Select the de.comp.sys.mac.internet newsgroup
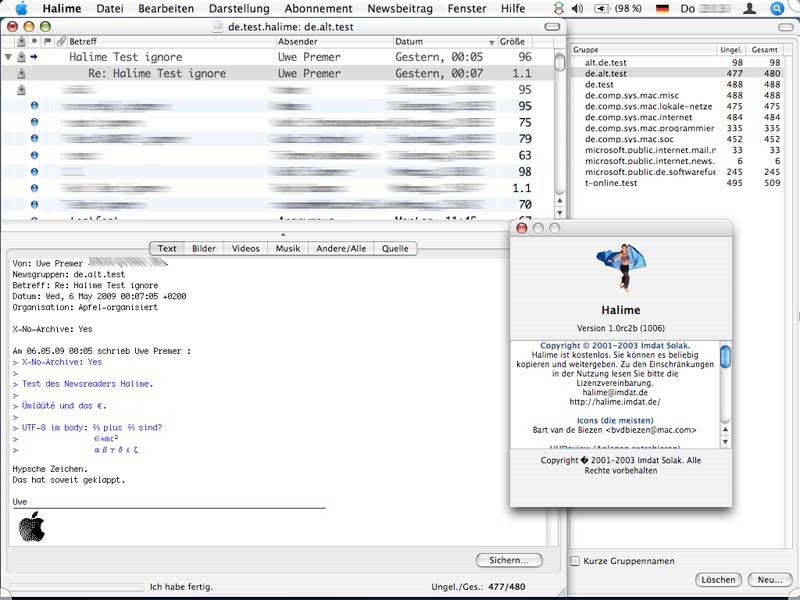 638,117
